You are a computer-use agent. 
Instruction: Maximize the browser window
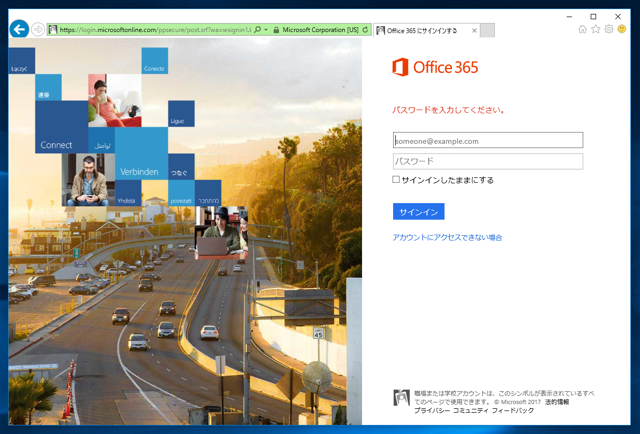pyautogui.click(x=593, y=17)
